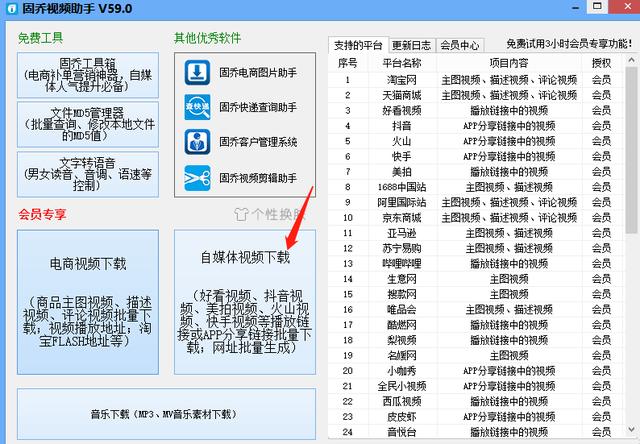This screenshot has width=640, height=444.
Task: Sort by 平台名称 column header
Action: (x=402, y=63)
